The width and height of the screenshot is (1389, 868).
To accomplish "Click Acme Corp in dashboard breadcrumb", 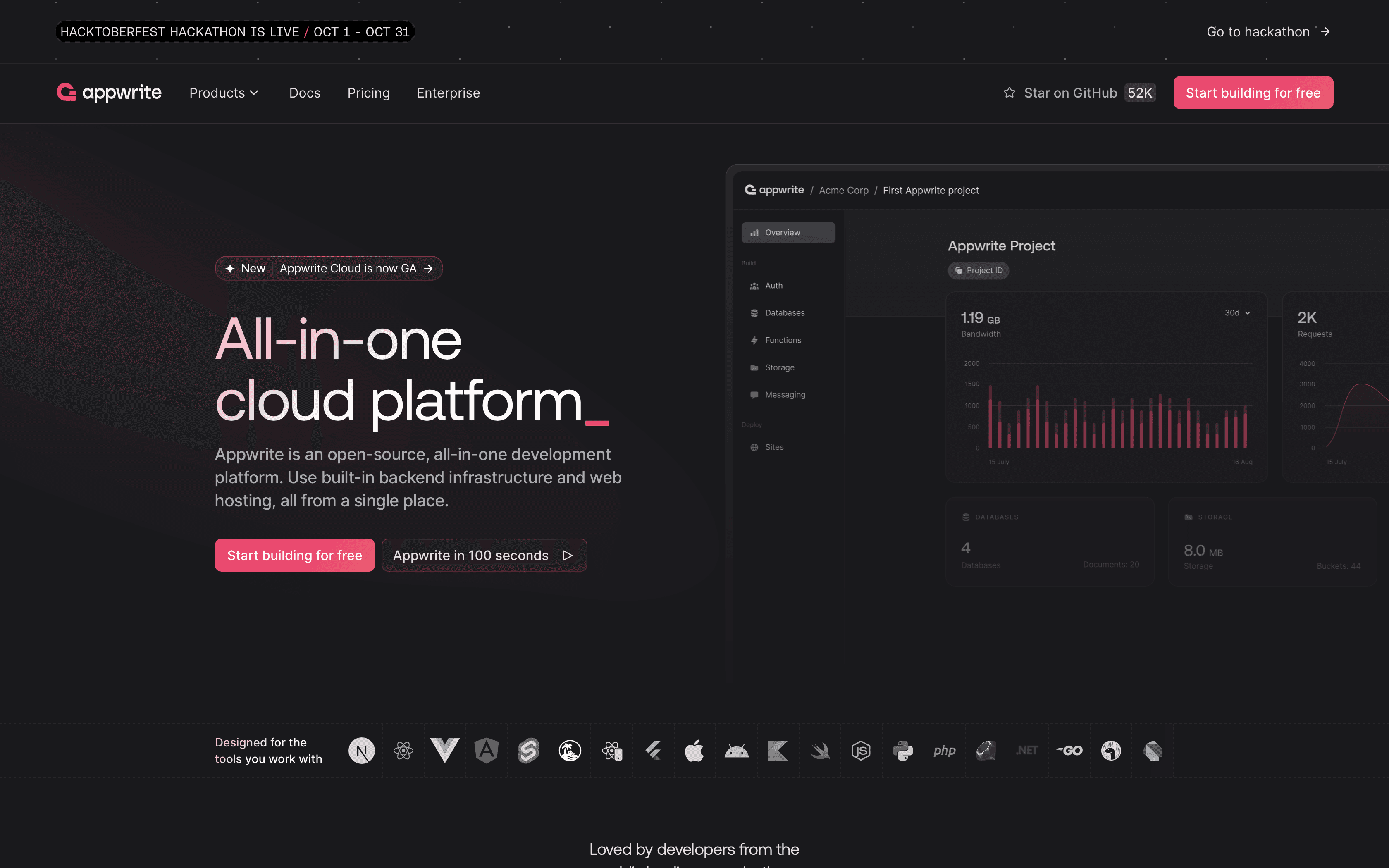I will coord(844,190).
